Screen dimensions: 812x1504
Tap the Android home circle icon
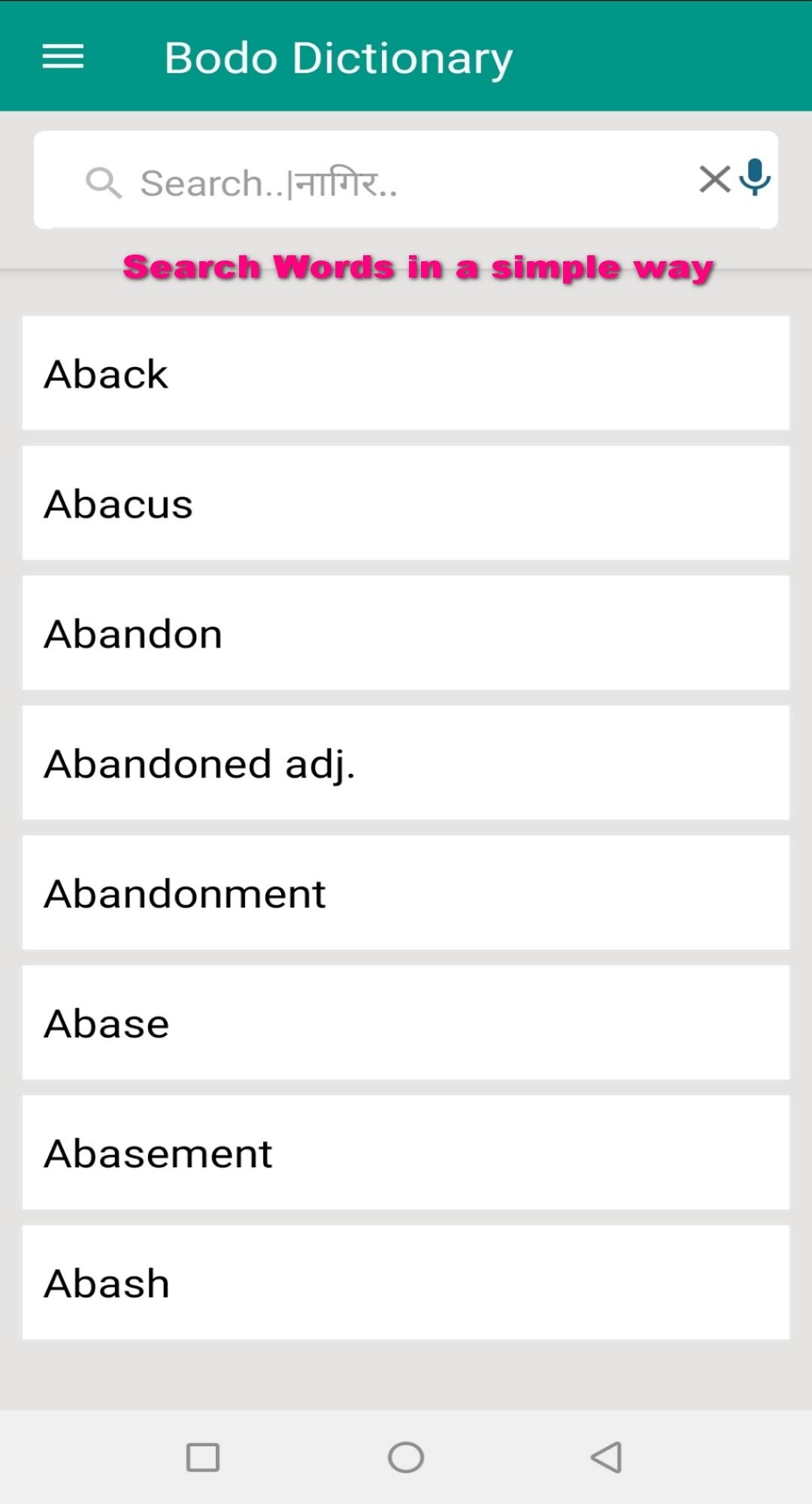(x=406, y=1457)
